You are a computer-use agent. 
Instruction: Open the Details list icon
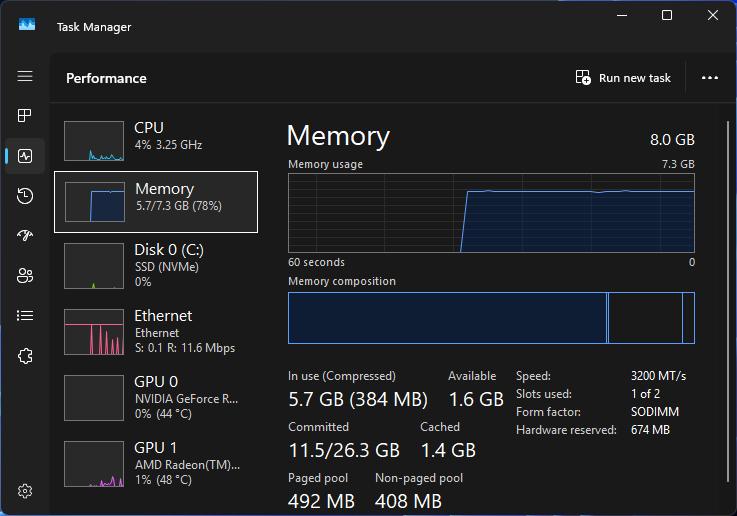[25, 315]
